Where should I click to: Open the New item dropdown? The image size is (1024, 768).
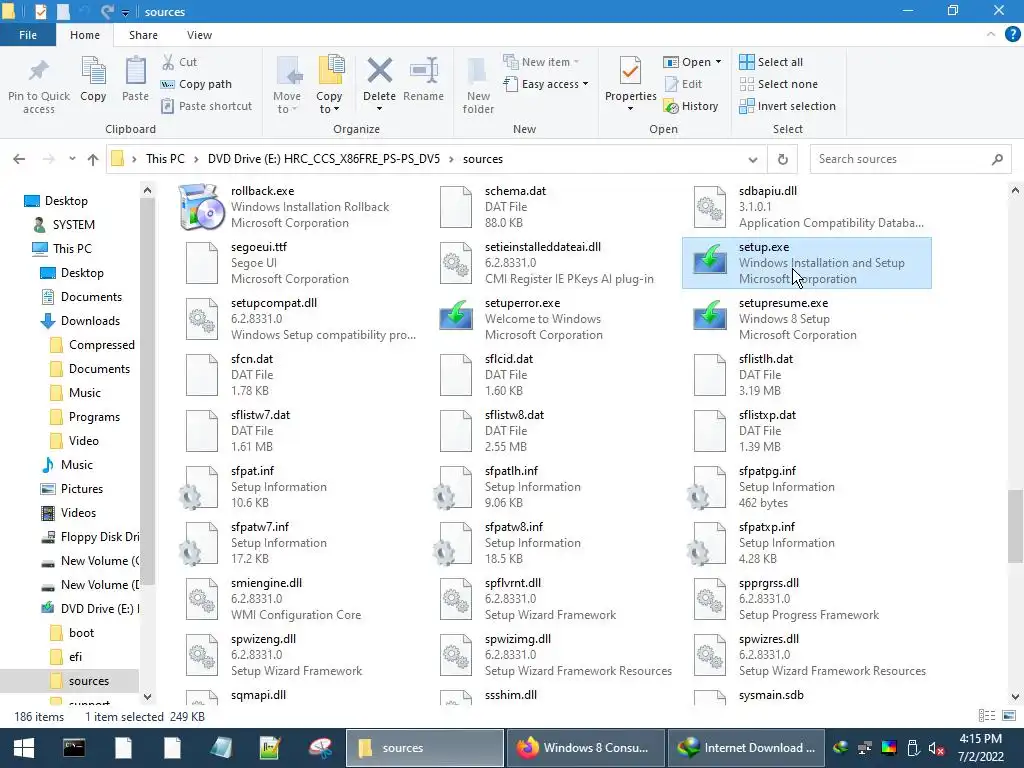coord(541,62)
